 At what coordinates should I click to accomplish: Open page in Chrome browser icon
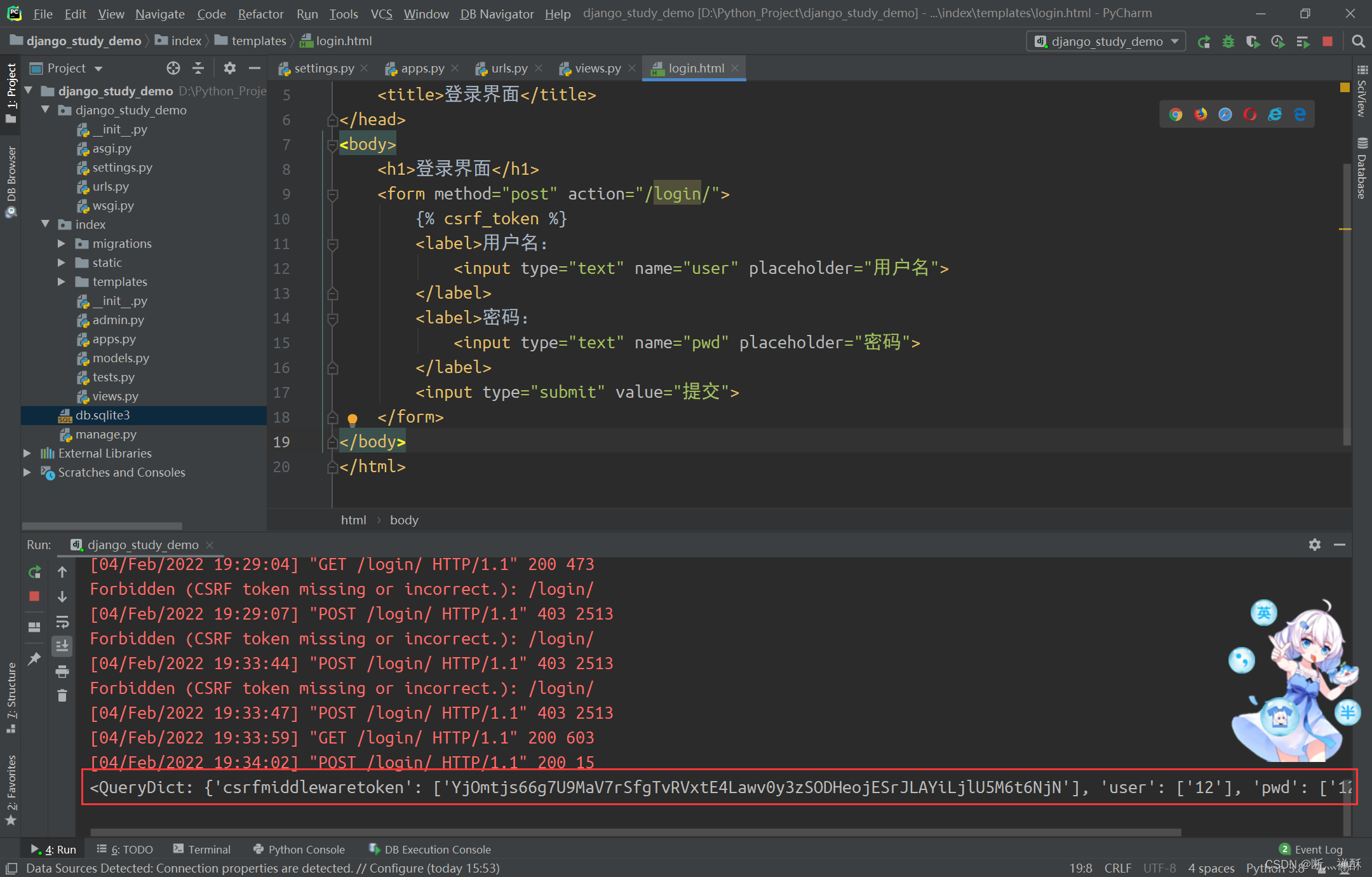tap(1176, 114)
